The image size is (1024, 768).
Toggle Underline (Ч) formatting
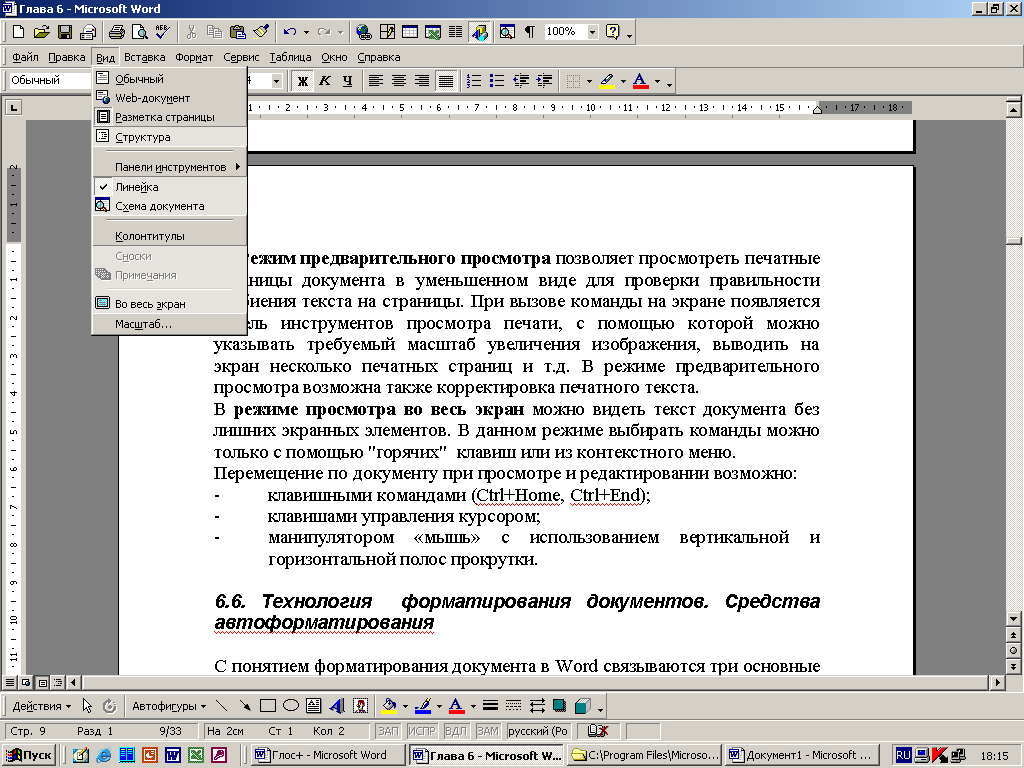[x=346, y=80]
